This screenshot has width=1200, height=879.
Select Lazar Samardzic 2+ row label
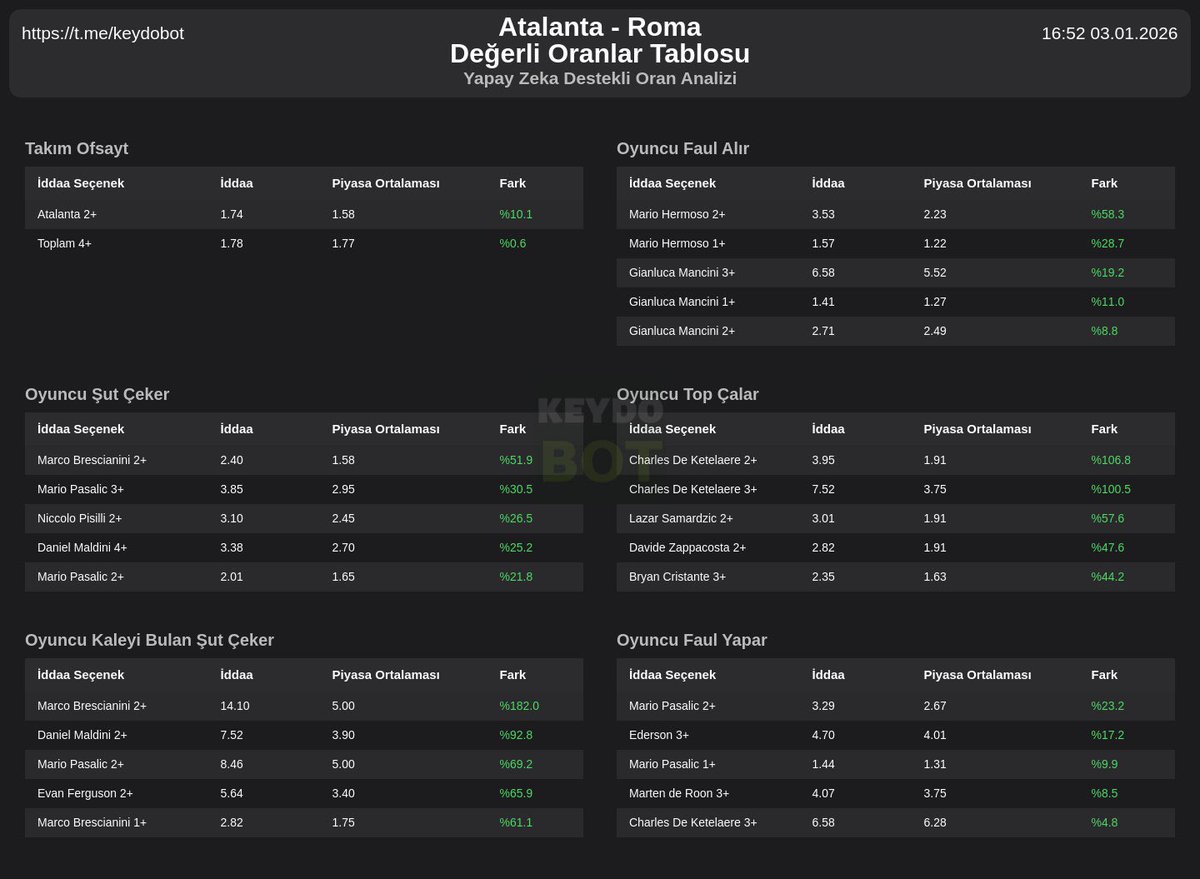click(681, 518)
